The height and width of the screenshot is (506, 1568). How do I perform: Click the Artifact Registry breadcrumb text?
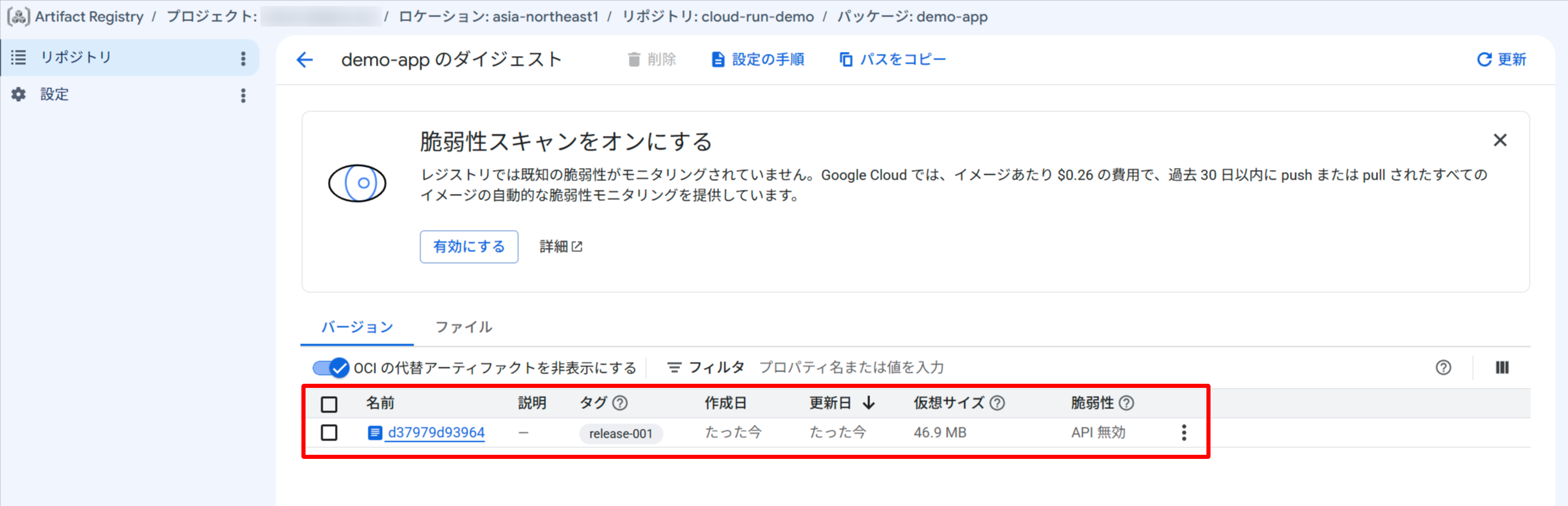(x=90, y=16)
